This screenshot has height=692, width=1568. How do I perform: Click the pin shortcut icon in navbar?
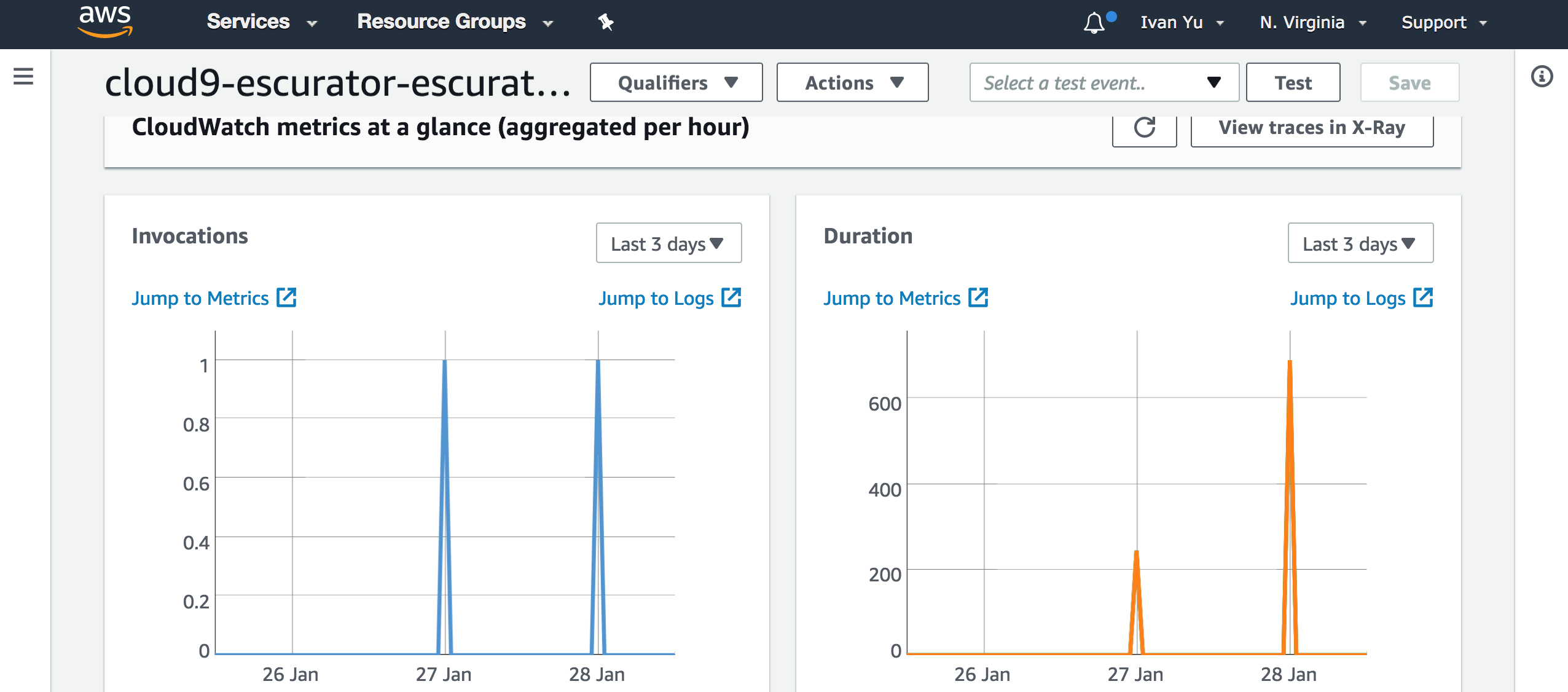[x=606, y=23]
